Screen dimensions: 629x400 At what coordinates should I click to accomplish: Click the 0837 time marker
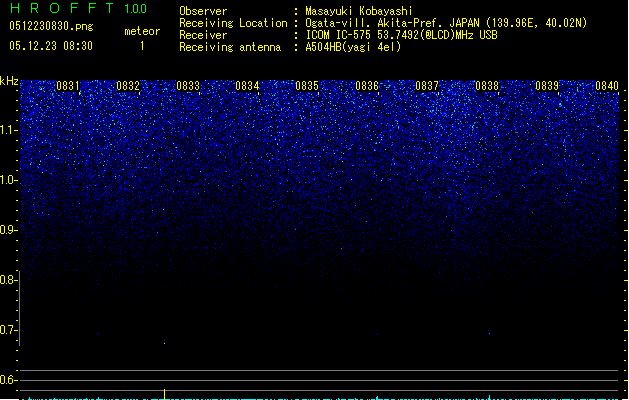click(427, 86)
